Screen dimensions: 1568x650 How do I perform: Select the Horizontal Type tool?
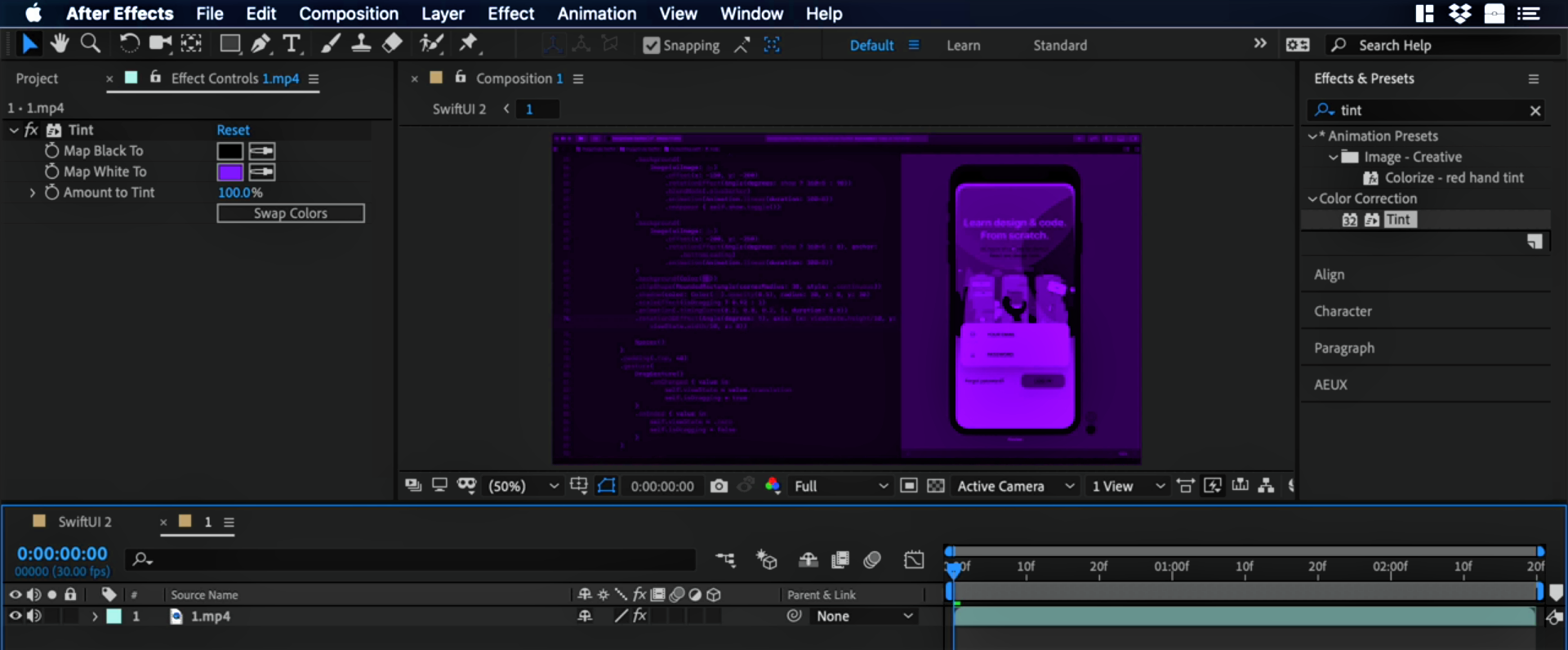pos(292,44)
